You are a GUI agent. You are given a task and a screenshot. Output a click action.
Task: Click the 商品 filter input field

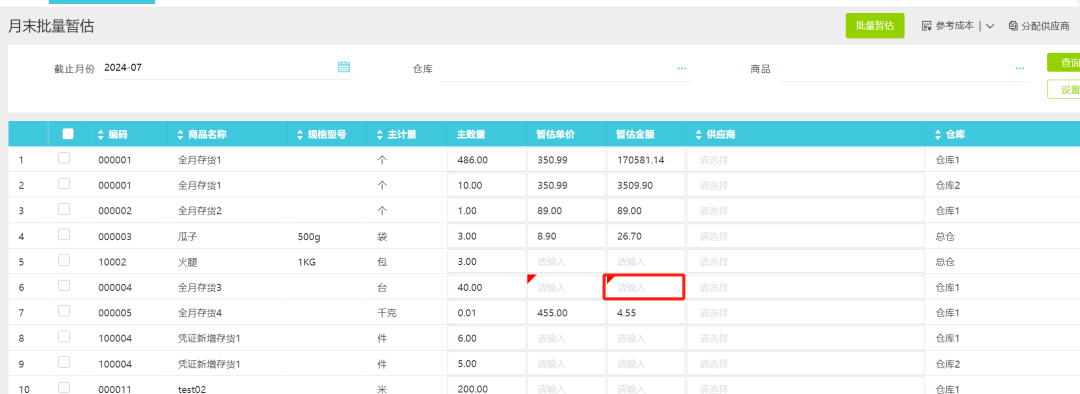(904, 68)
